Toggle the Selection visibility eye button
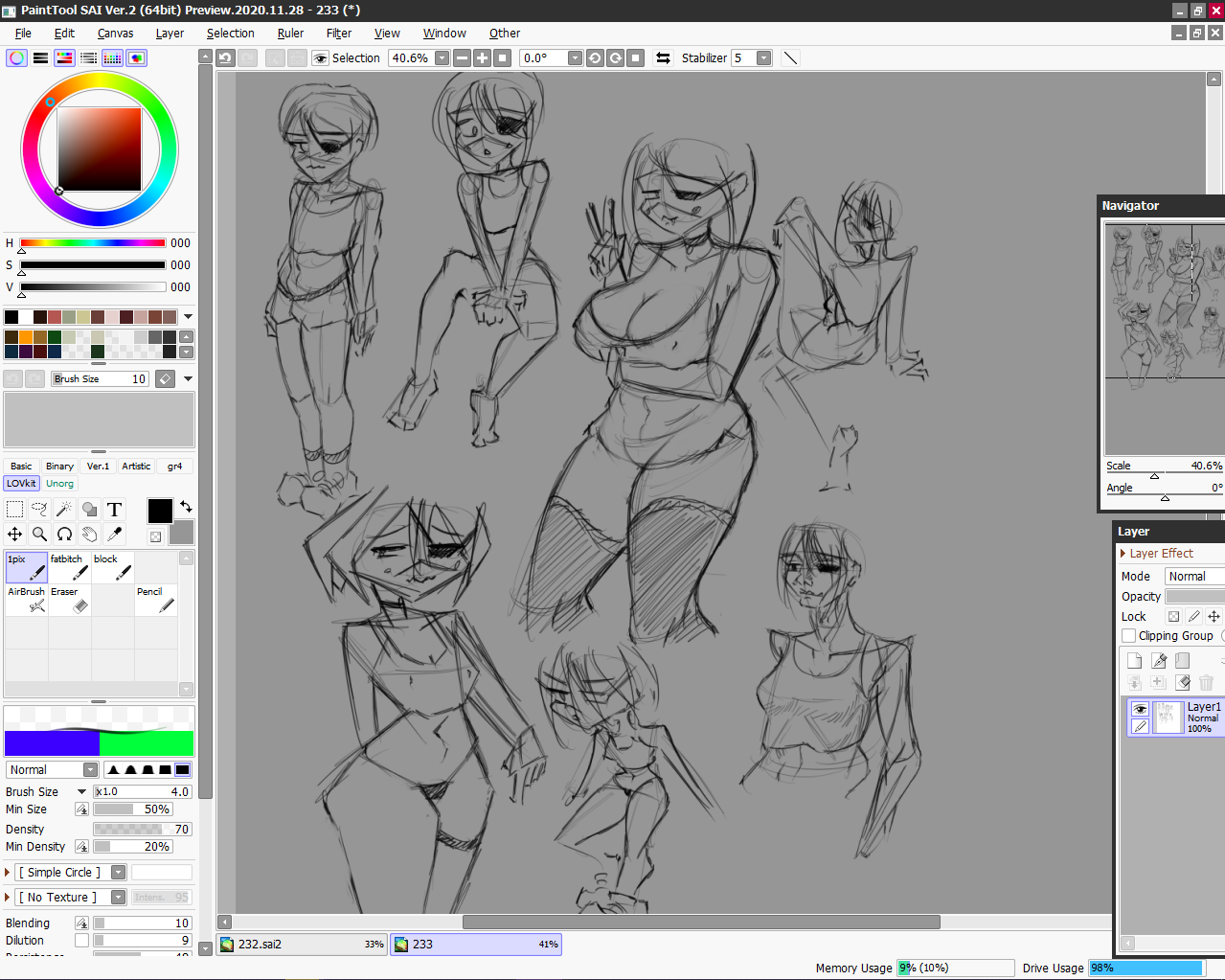 321,58
